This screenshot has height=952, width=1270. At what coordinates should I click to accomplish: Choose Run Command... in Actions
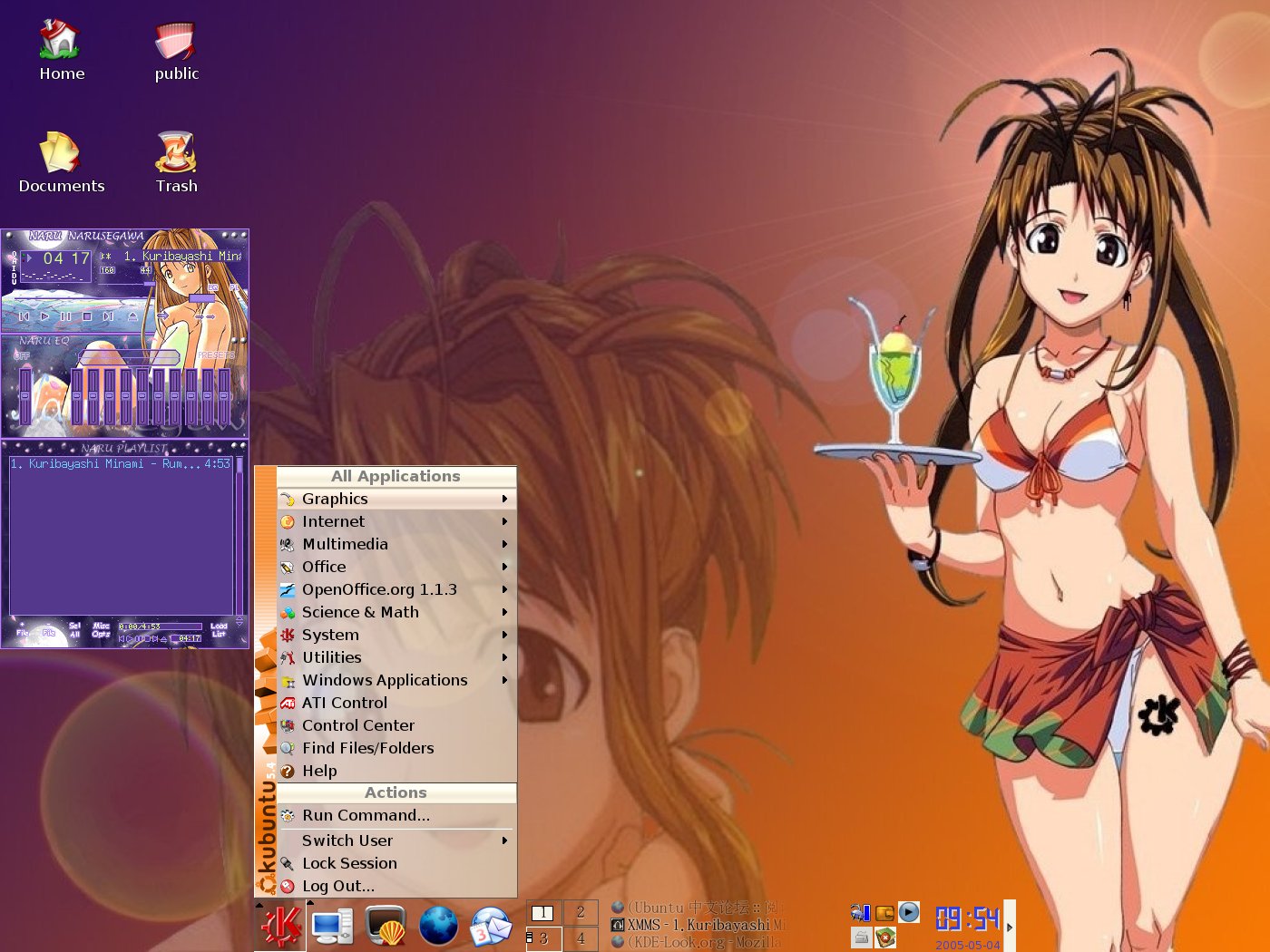click(396, 815)
